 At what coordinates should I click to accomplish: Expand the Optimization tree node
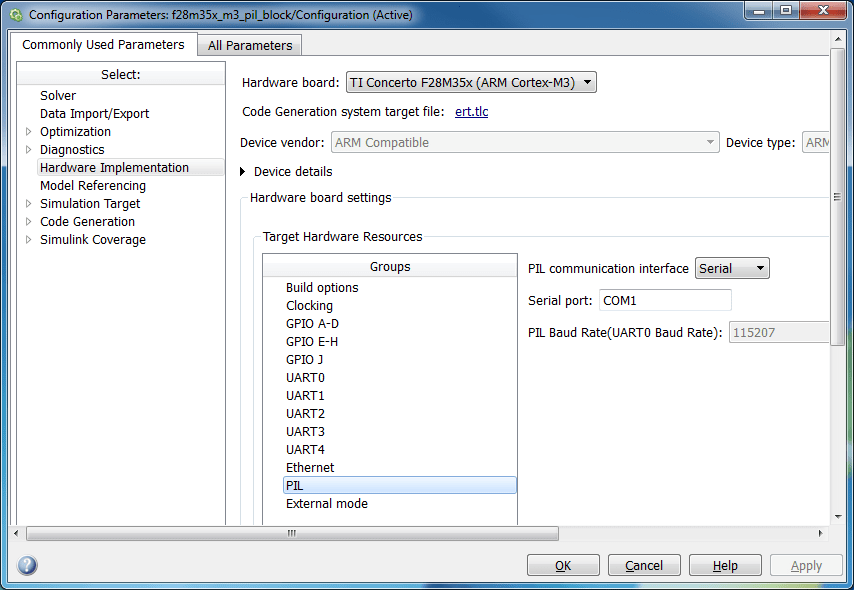29,132
